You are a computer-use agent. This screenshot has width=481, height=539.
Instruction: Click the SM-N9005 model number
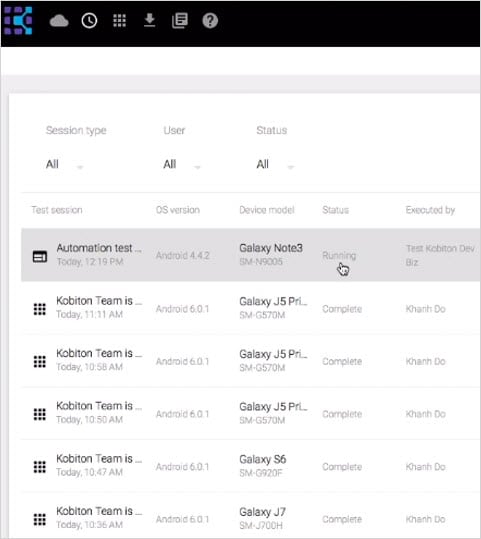[x=261, y=262]
